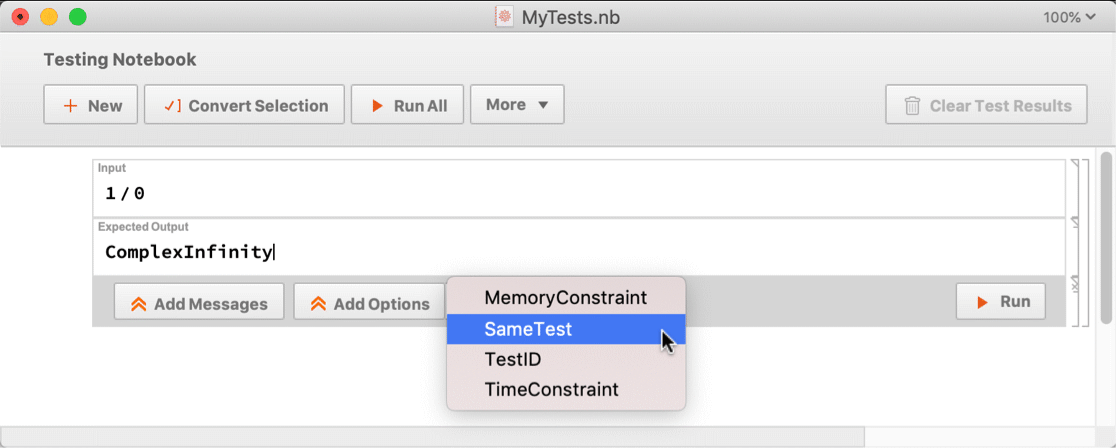Choose the SameTest option
This screenshot has width=1116, height=448.
pyautogui.click(x=566, y=329)
